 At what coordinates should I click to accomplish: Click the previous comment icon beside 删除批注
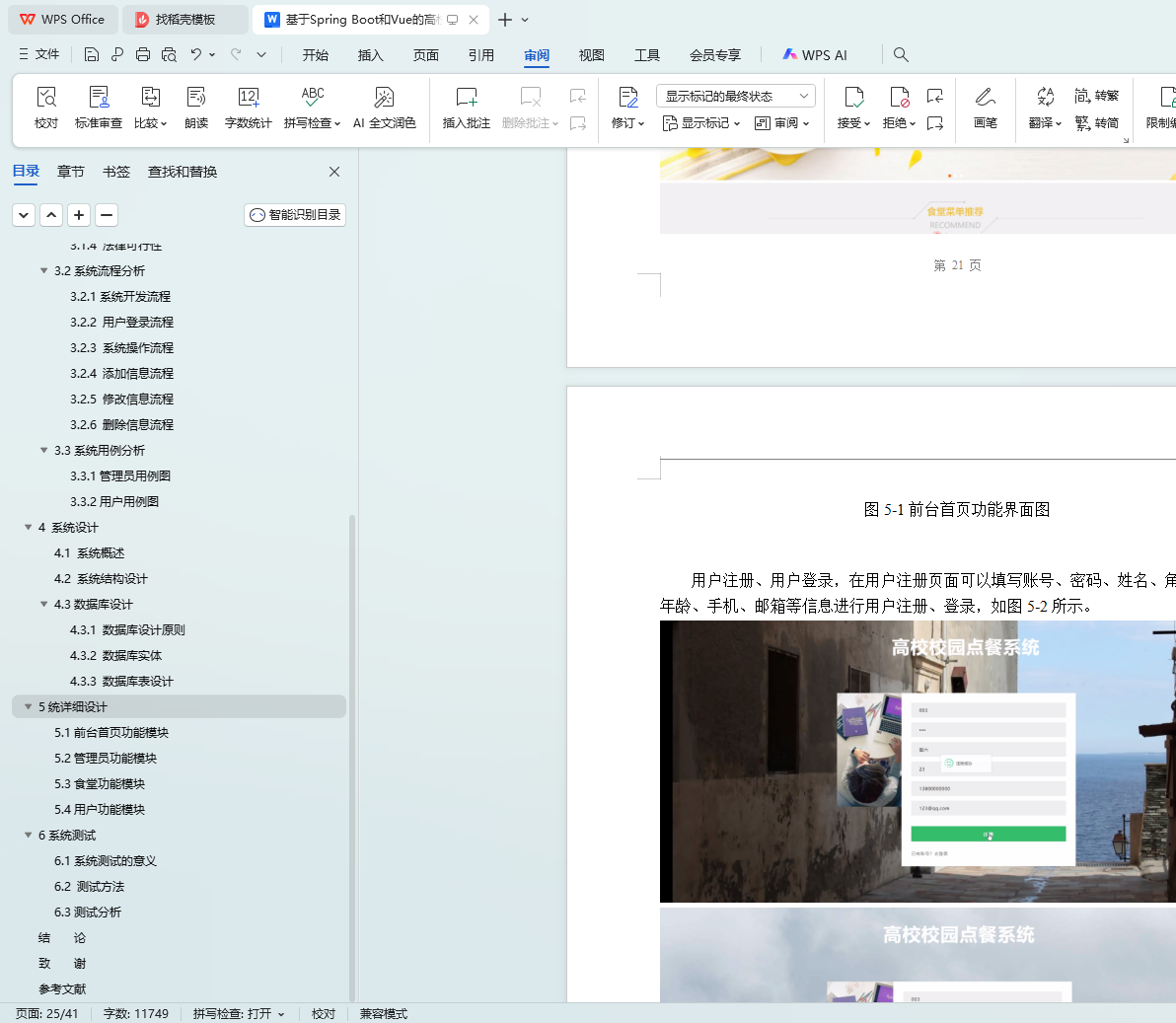pyautogui.click(x=577, y=96)
